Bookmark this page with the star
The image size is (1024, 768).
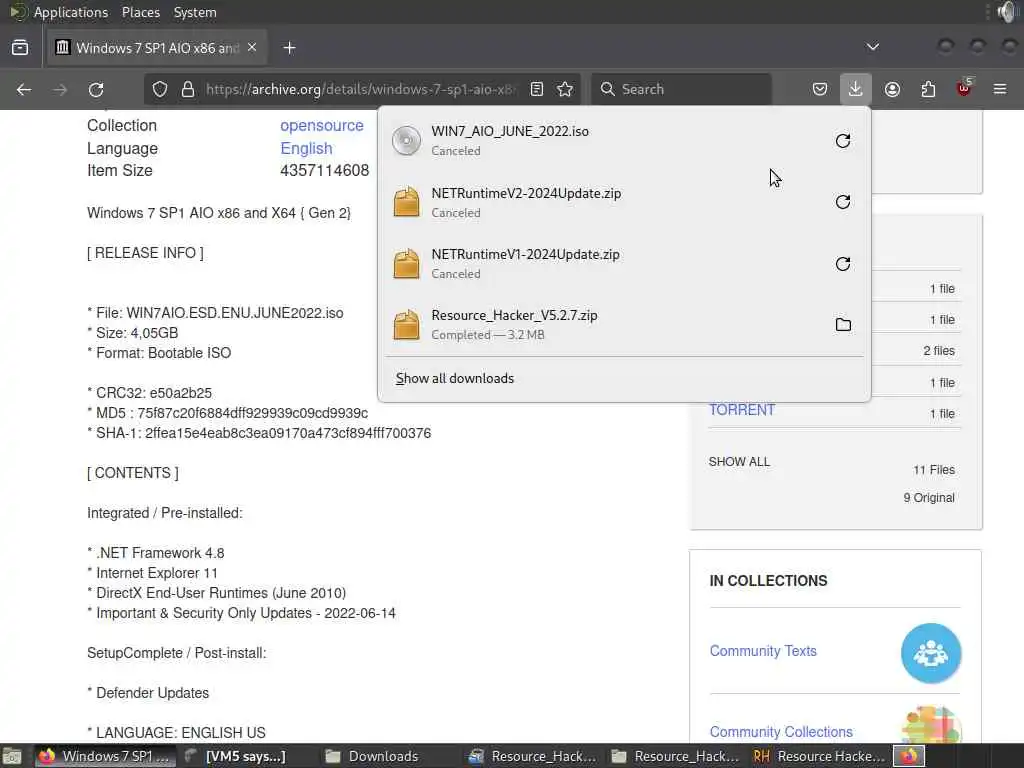pyautogui.click(x=565, y=89)
